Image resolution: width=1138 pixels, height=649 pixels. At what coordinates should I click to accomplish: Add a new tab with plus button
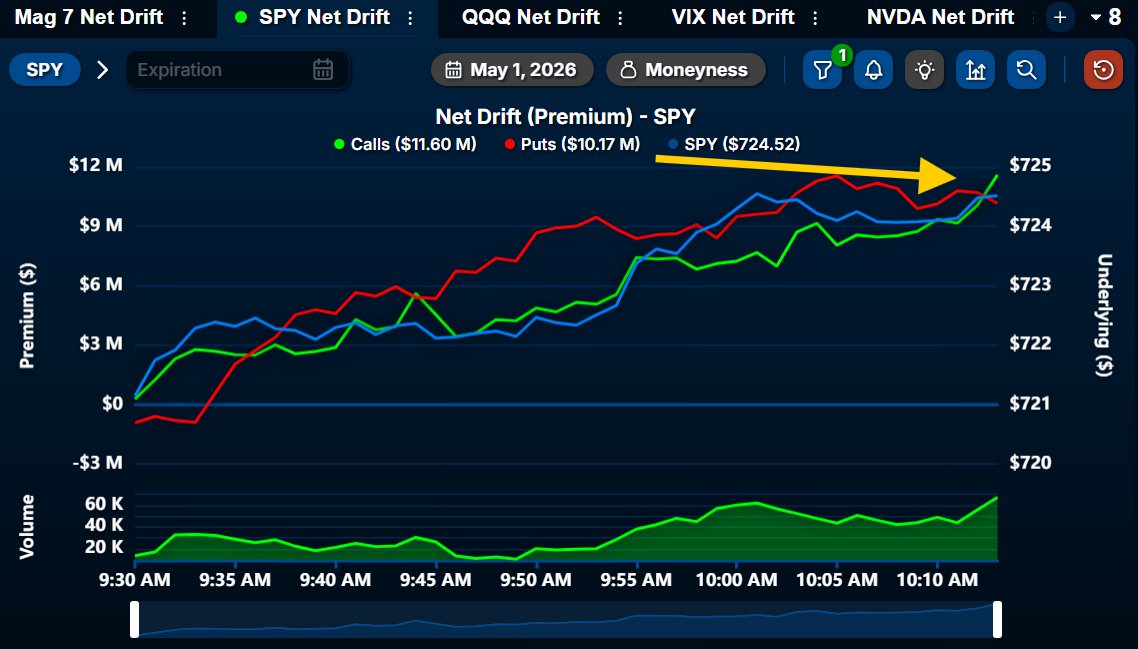(1060, 17)
